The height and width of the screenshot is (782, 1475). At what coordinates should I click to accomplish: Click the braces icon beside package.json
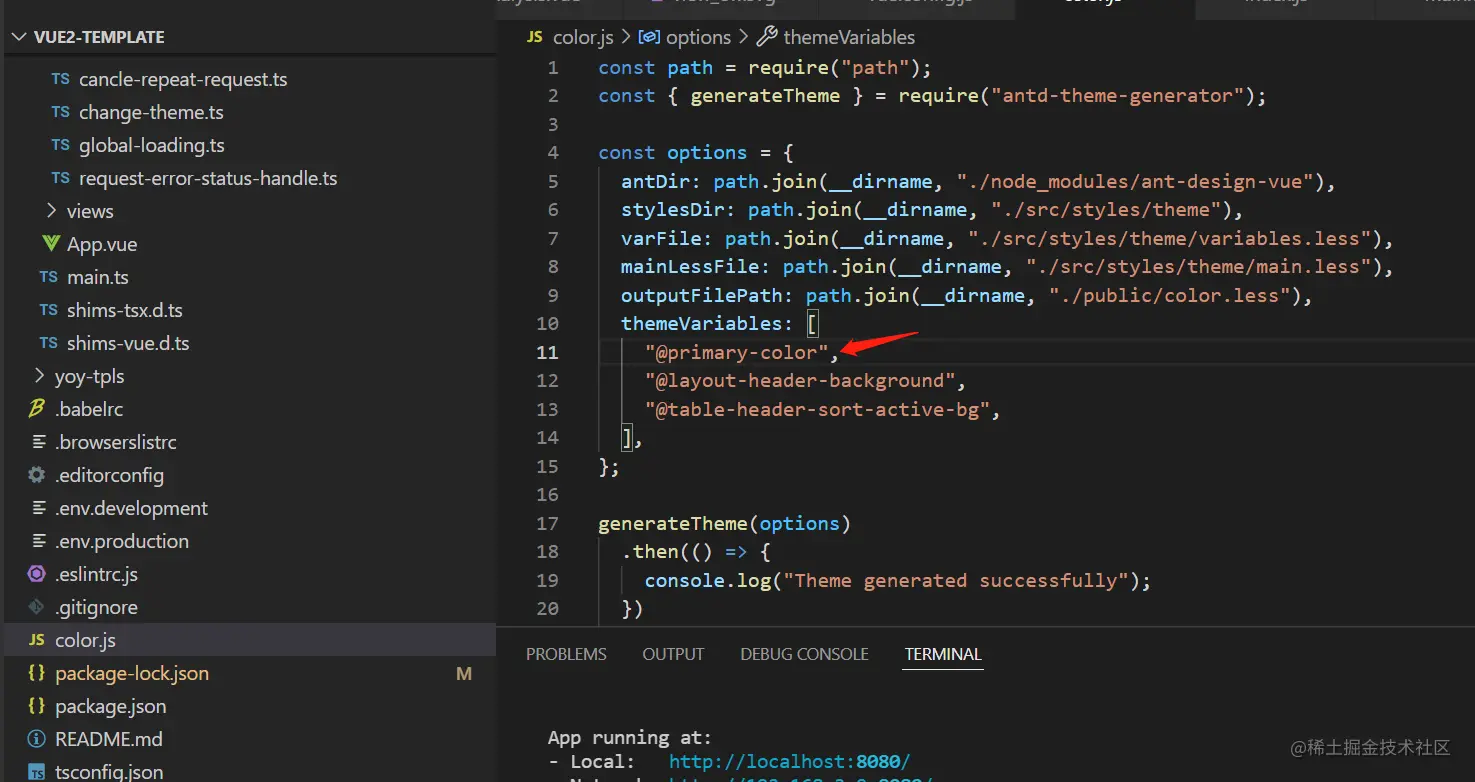(37, 706)
